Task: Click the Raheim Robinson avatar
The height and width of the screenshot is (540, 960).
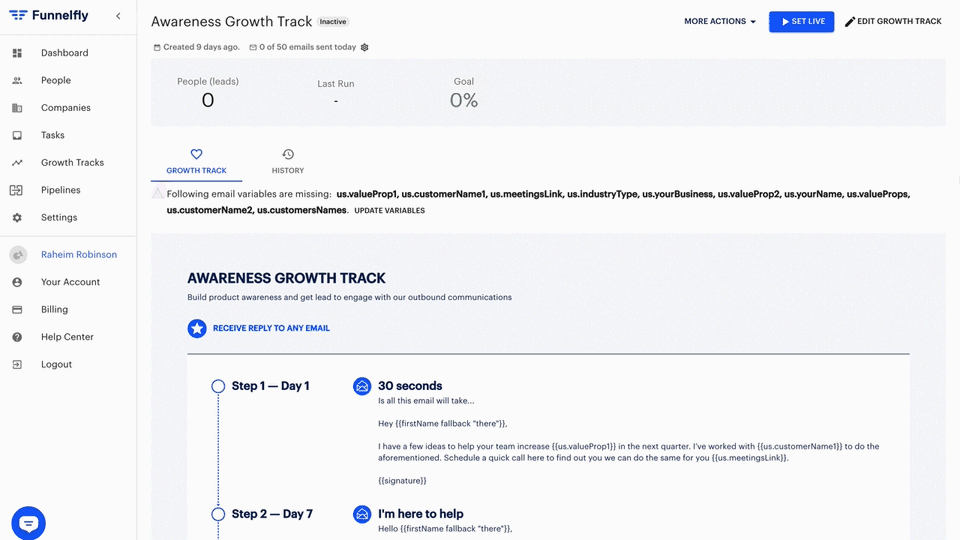Action: [x=18, y=255]
